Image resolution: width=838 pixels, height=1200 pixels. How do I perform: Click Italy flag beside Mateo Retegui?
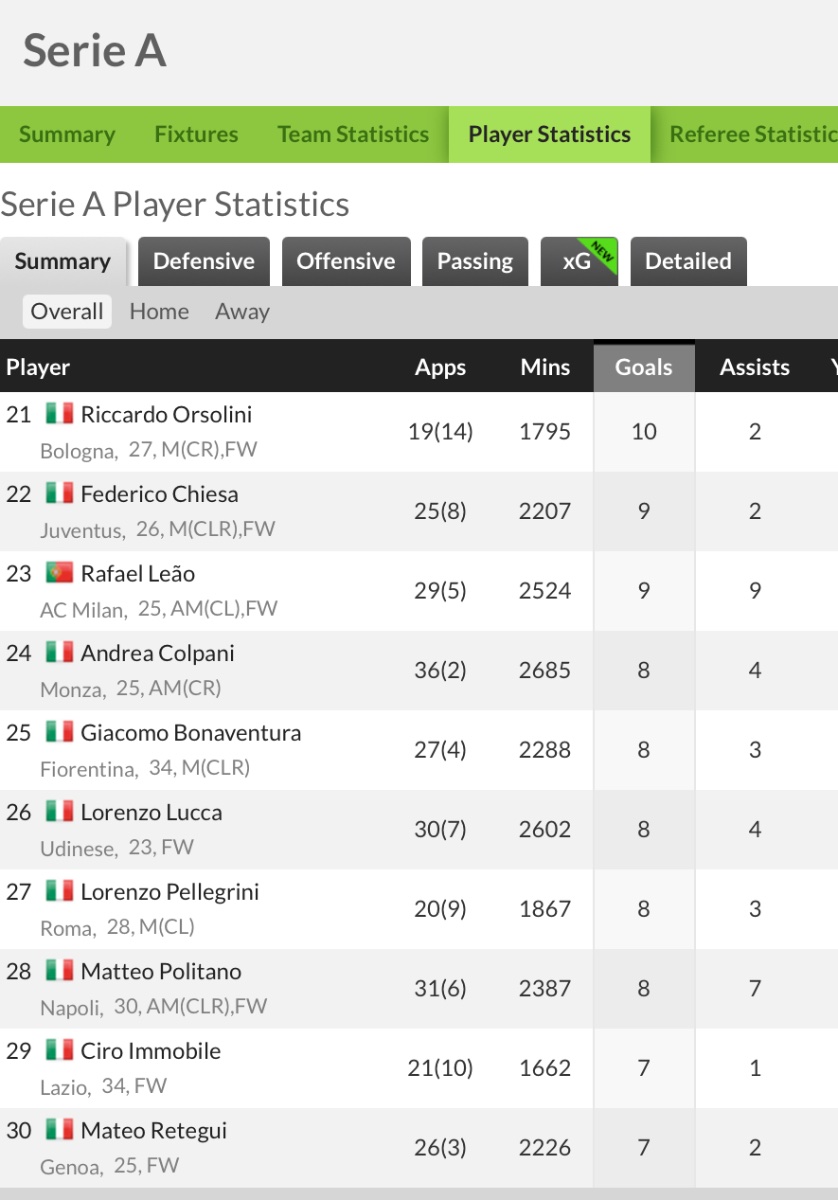point(59,1130)
